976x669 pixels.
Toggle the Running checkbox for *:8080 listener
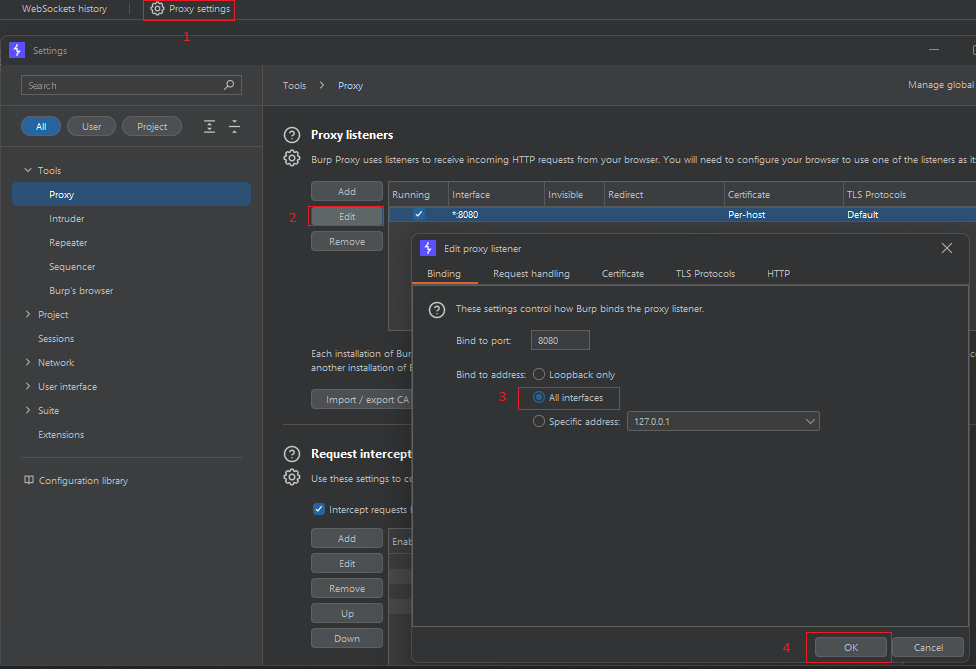click(419, 214)
